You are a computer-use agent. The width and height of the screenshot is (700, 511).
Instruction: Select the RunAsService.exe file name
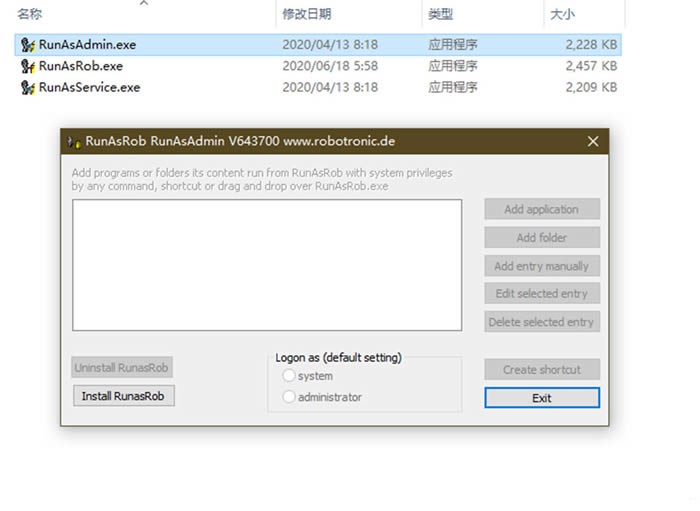[89, 87]
